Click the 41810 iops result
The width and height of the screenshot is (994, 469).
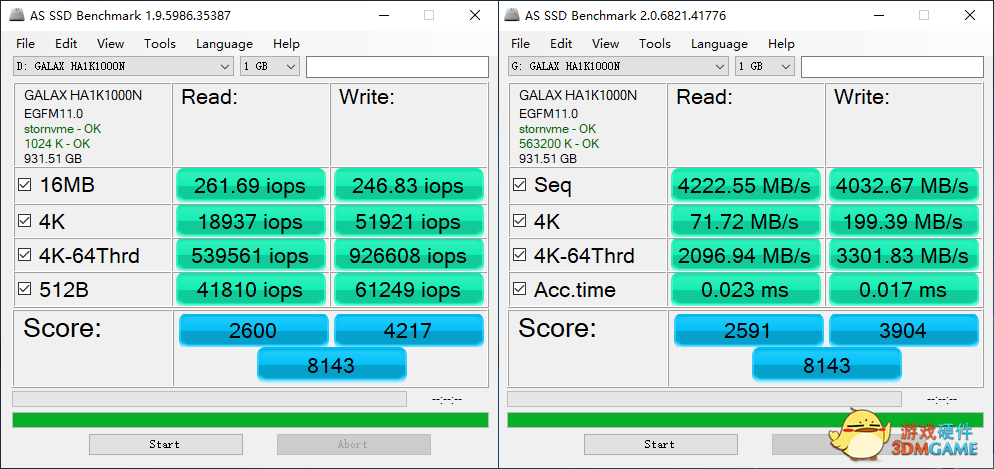(250, 290)
